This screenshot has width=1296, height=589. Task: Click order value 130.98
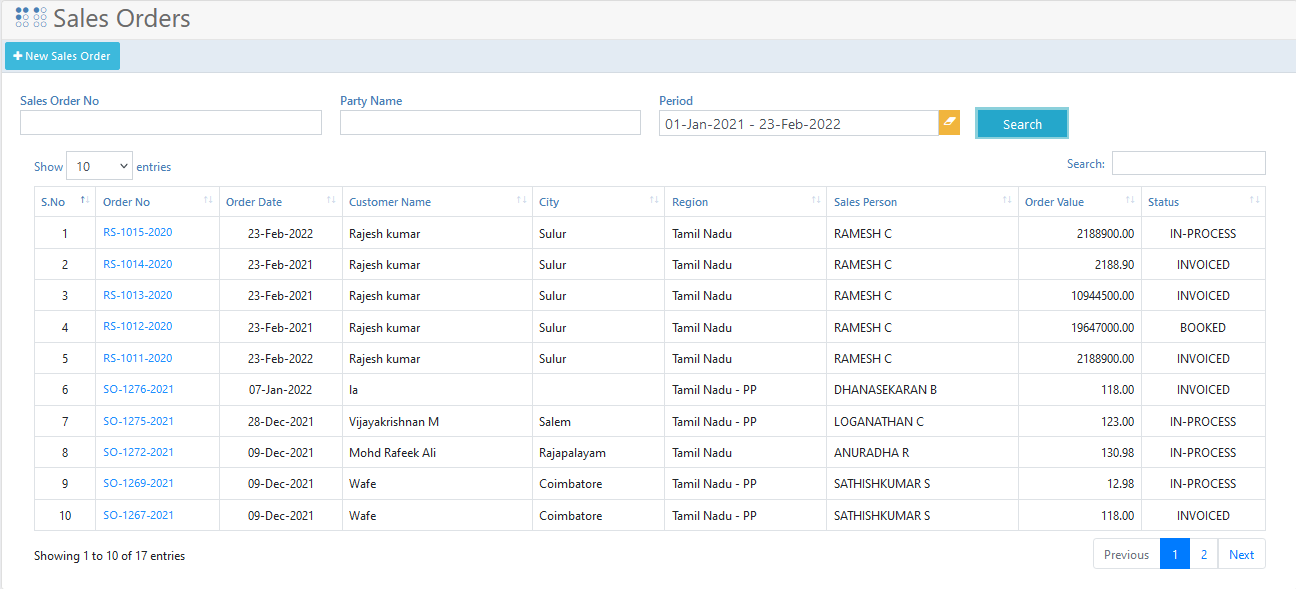(x=1115, y=453)
